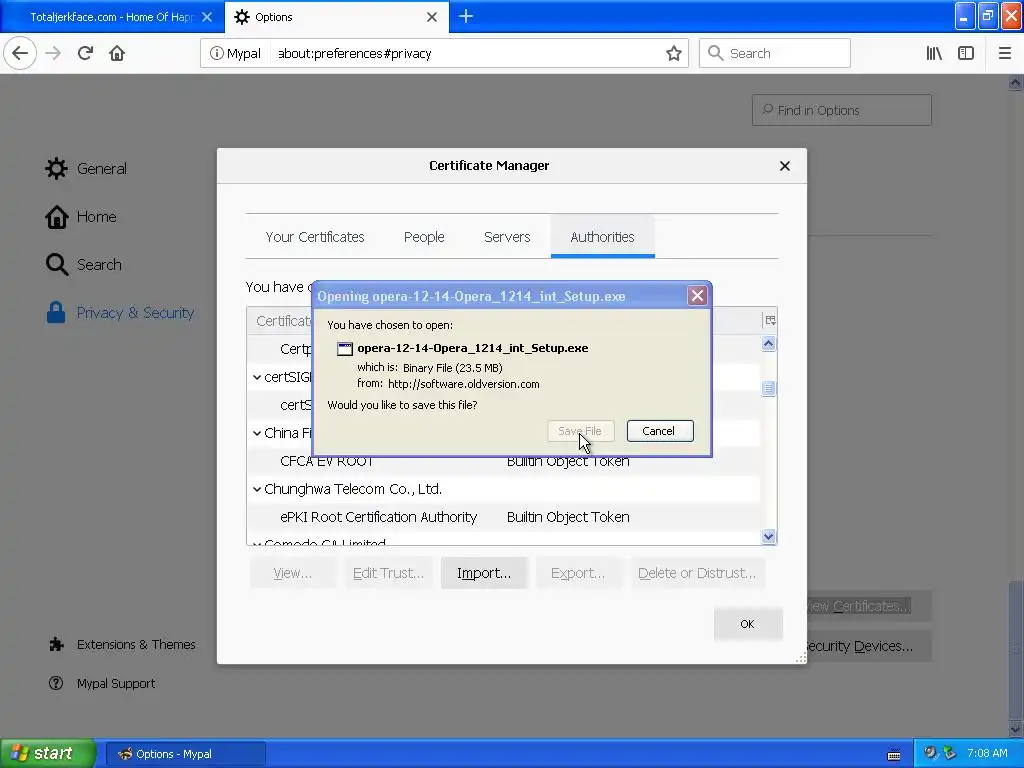Screen dimensions: 1024x768
Task: Click the 7:08 AM taskbar clock
Action: 987,753
